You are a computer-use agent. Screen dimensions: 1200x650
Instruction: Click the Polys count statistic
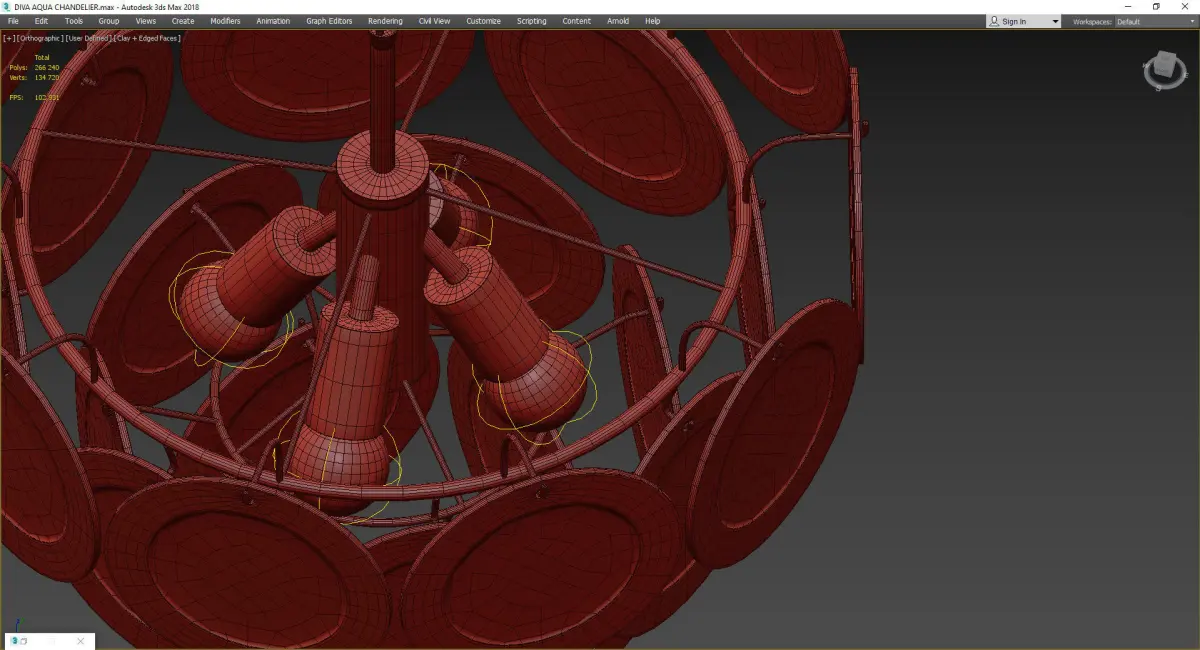[x=33, y=68]
